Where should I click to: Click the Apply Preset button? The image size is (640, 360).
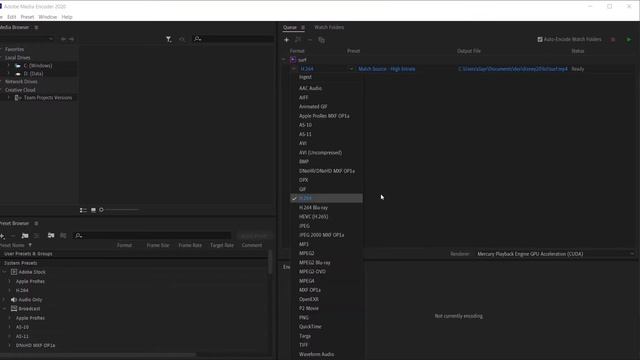pyautogui.click(x=254, y=236)
